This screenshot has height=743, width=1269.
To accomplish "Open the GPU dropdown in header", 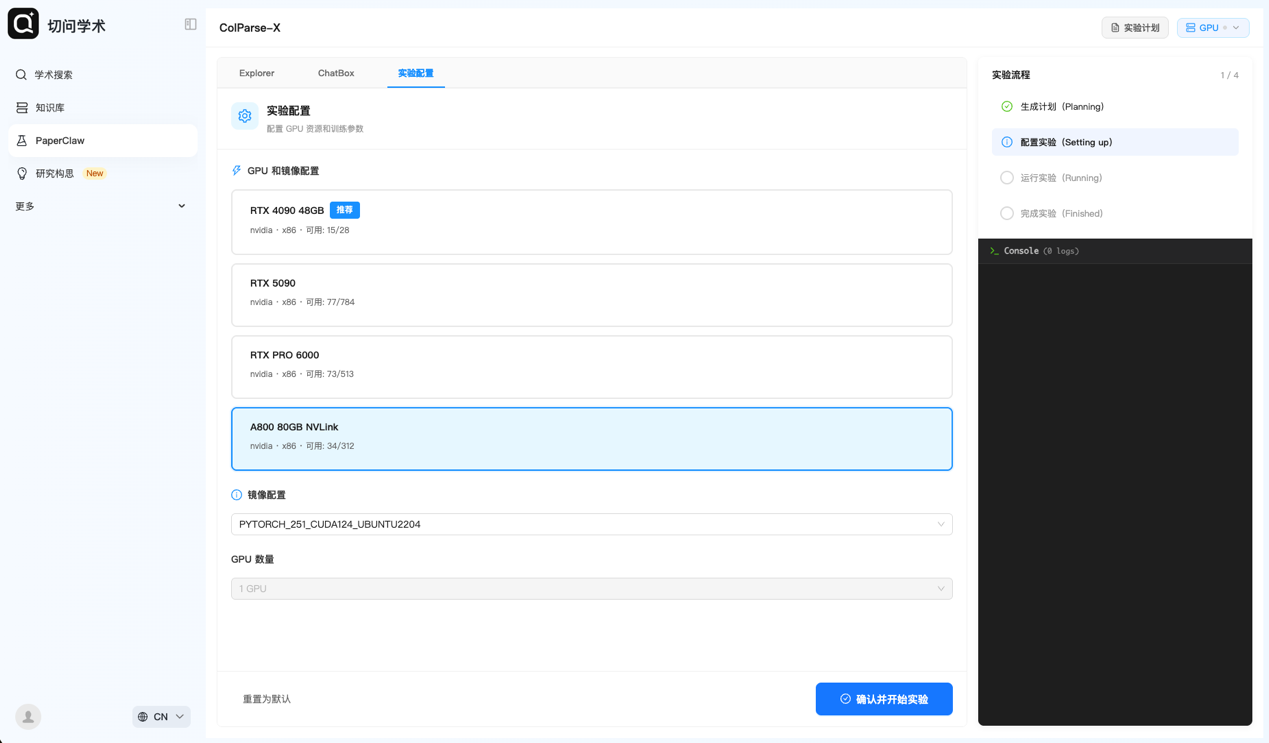I will (1212, 28).
